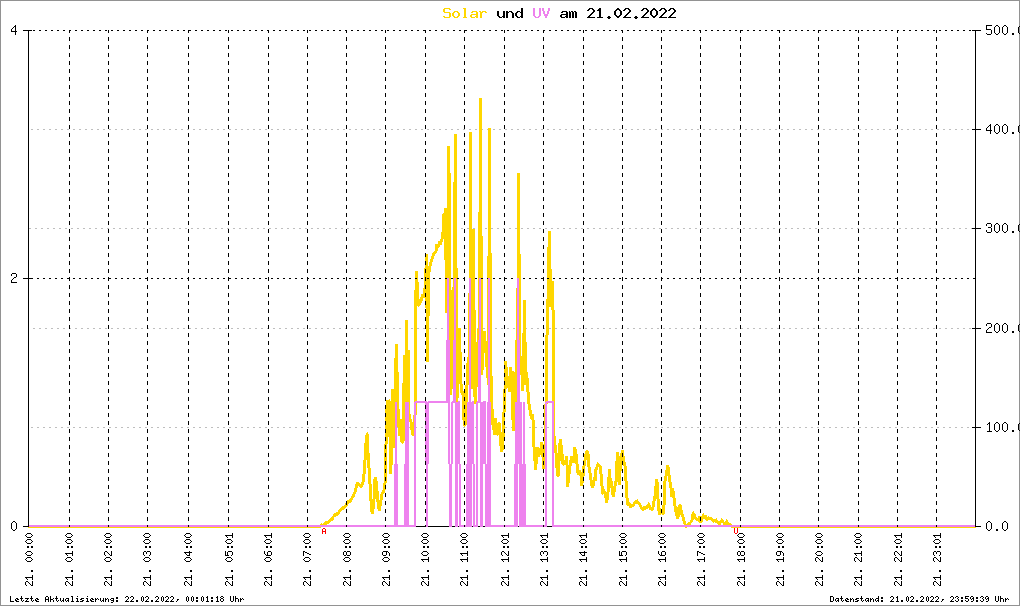The width and height of the screenshot is (1020, 606).
Task: Click the left axis label '0'
Action: (14, 526)
